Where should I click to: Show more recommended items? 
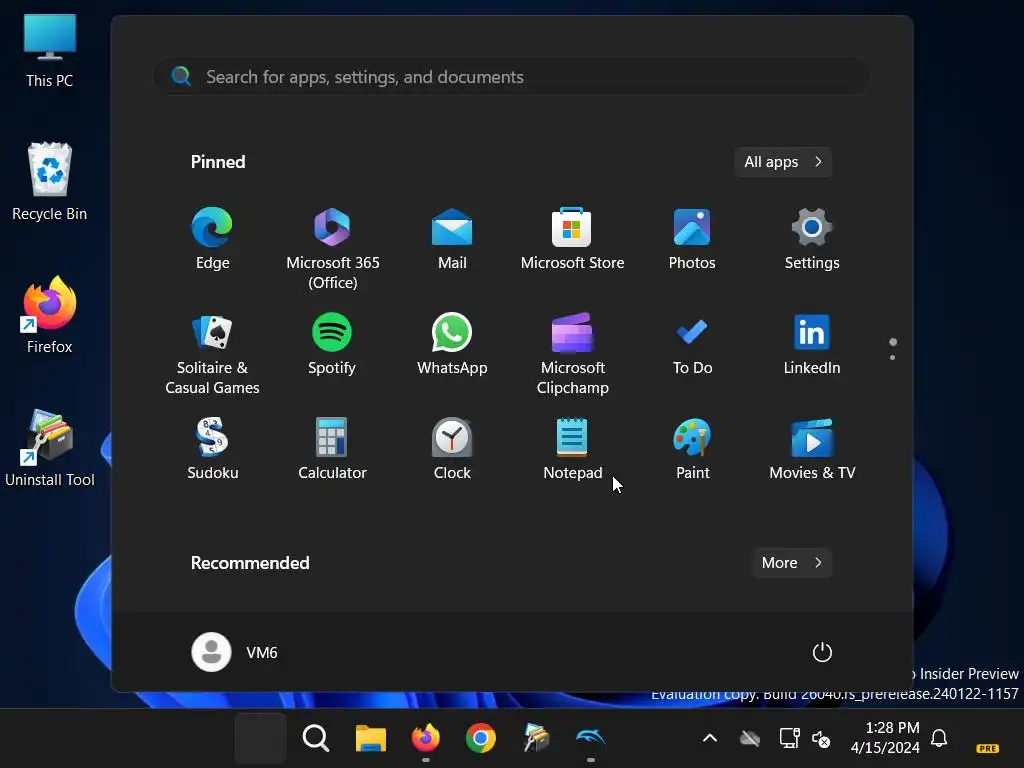click(792, 563)
